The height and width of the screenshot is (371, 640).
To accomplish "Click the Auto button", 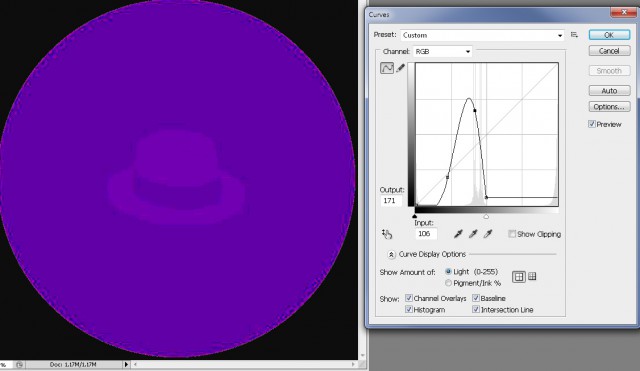I will pos(609,91).
